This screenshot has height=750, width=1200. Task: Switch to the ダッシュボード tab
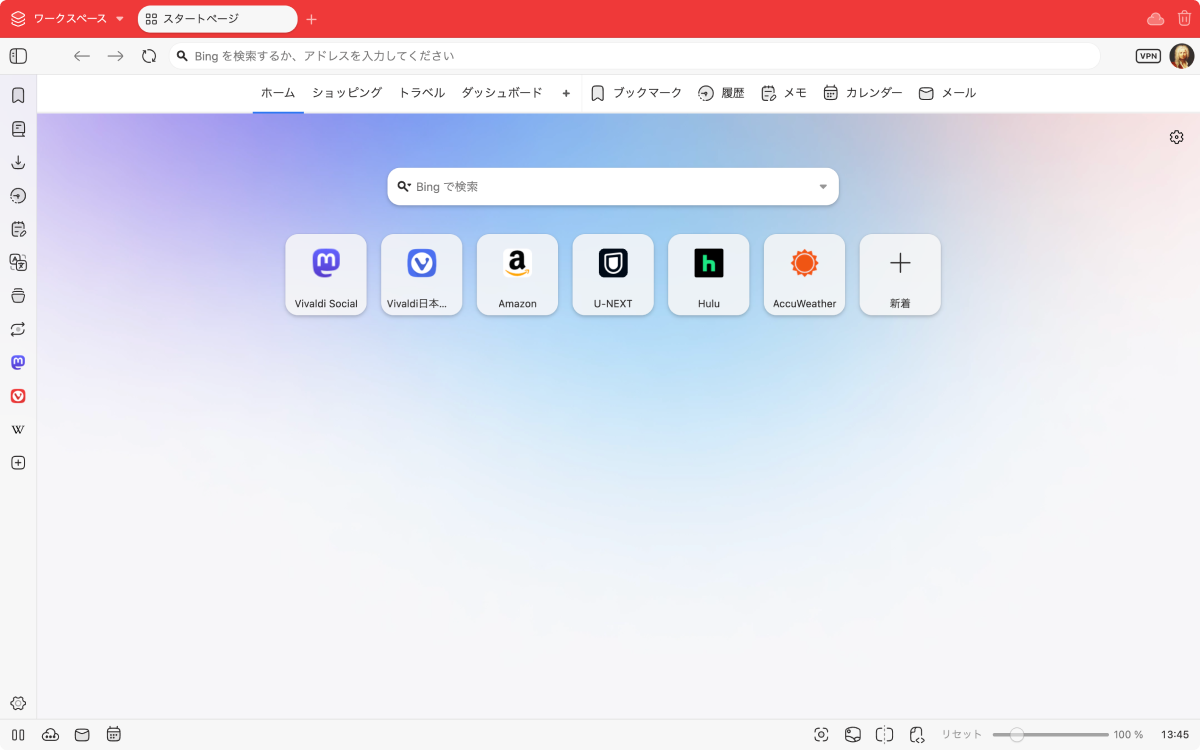click(x=501, y=93)
